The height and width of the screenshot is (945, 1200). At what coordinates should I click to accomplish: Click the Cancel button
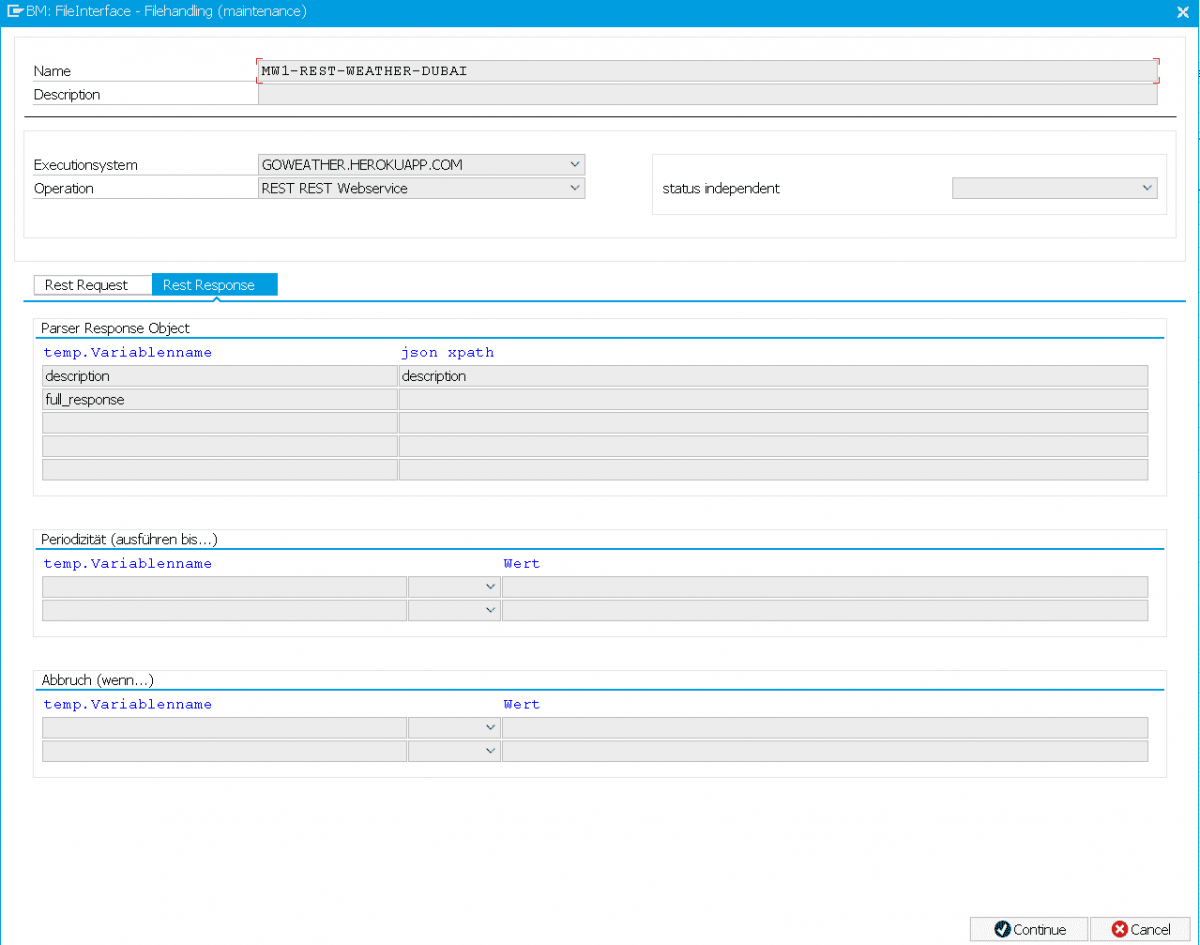(x=1140, y=929)
